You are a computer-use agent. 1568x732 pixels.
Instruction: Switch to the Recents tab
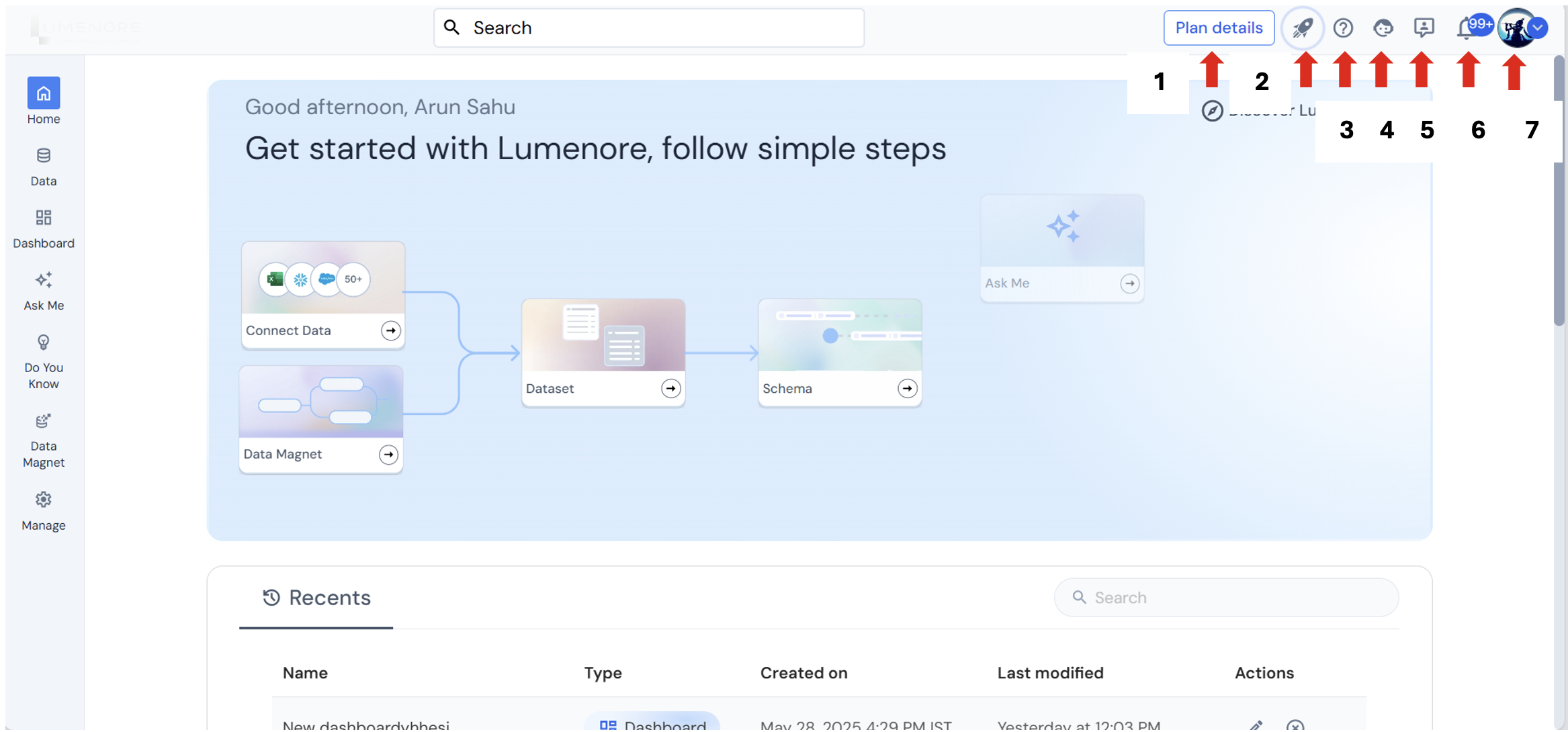[316, 598]
